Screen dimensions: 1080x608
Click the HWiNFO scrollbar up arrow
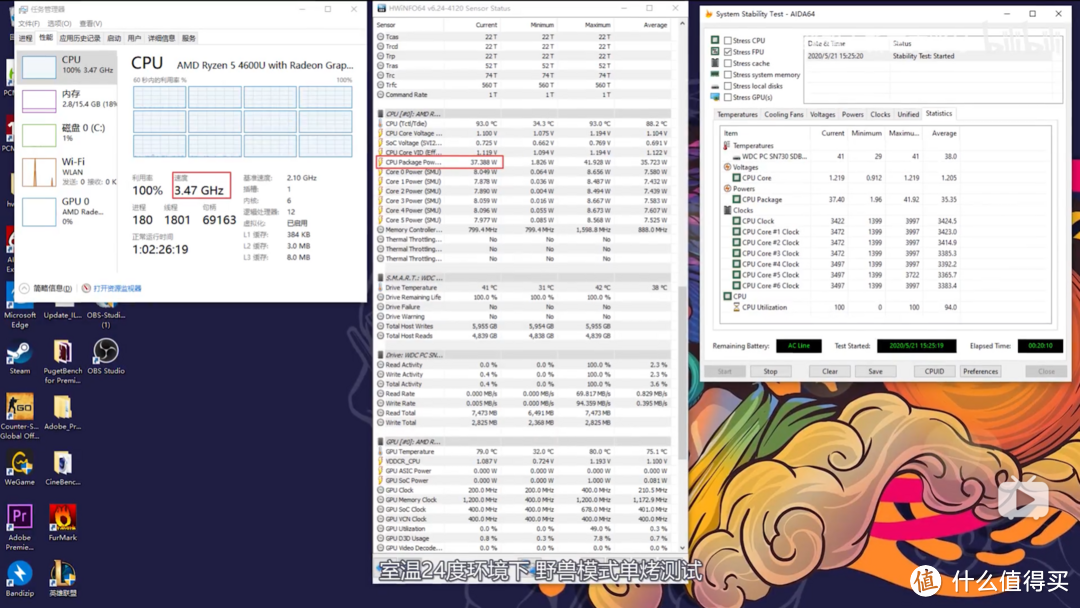coord(683,23)
